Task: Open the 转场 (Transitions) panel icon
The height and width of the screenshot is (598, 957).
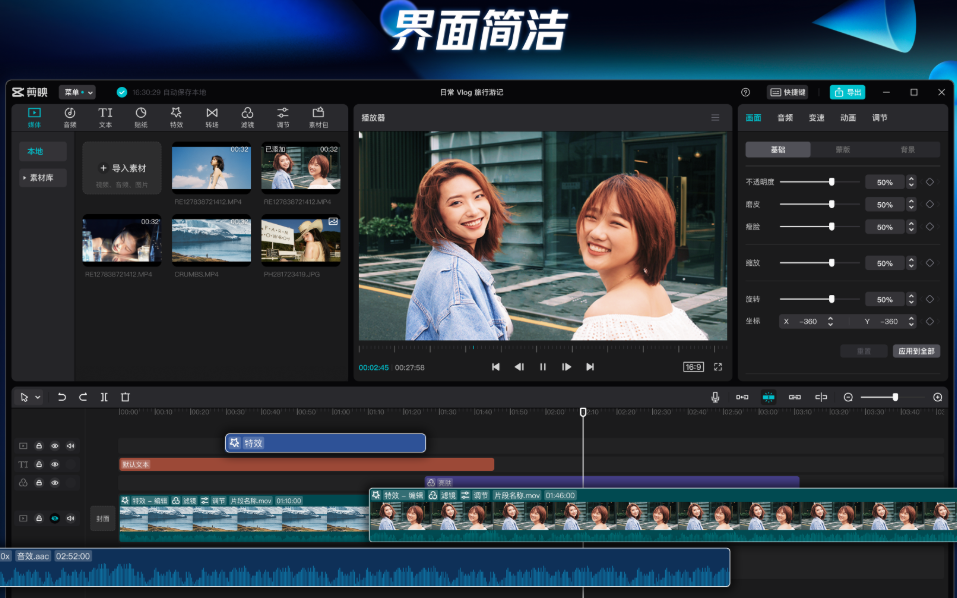Action: point(212,117)
